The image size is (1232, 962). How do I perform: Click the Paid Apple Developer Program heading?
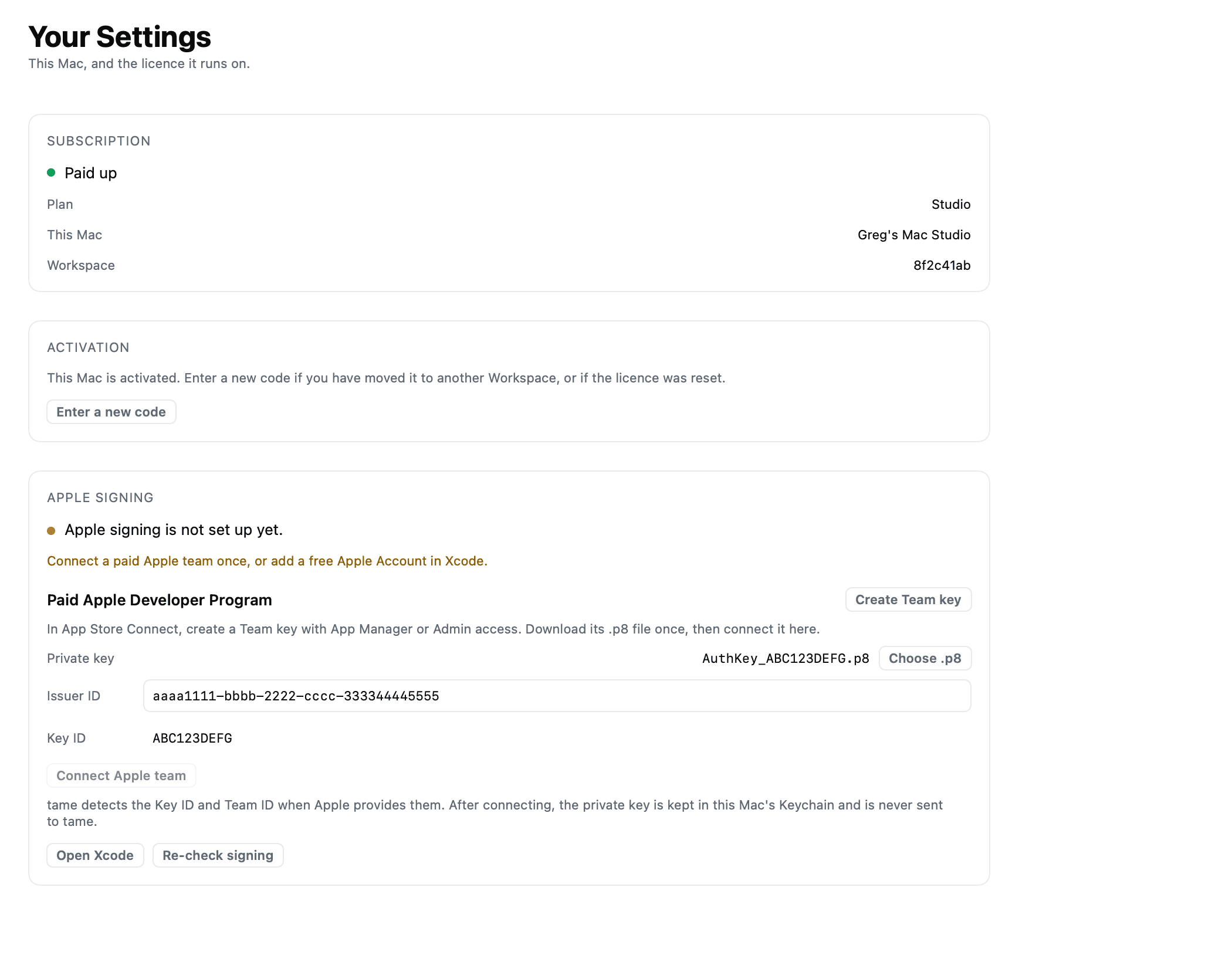click(x=160, y=599)
